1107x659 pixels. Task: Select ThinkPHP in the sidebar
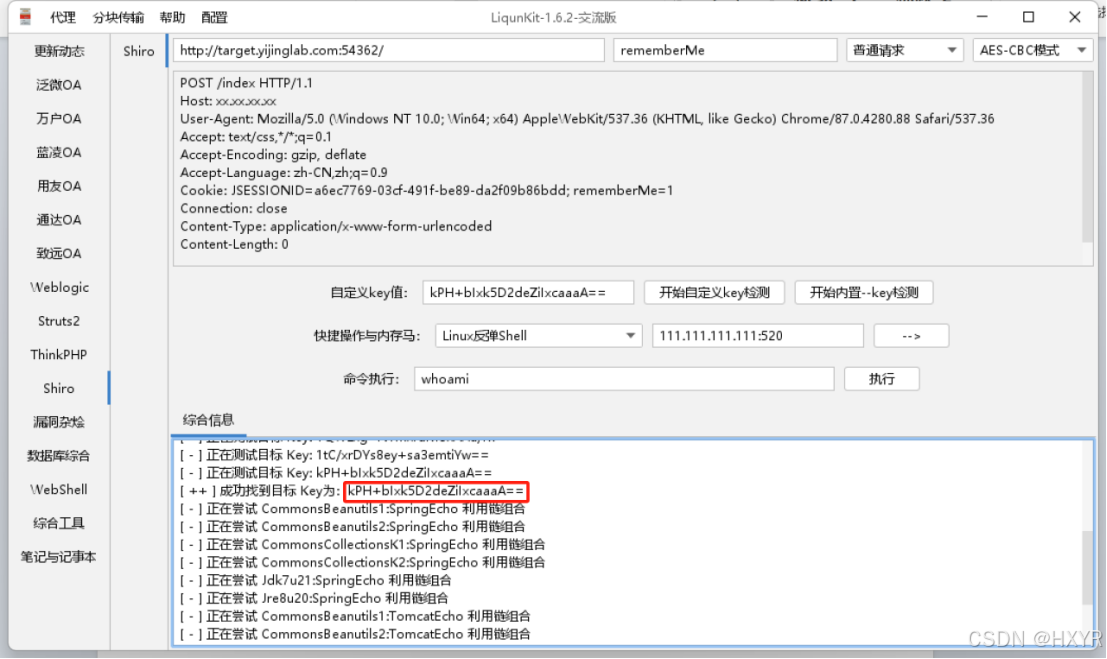tap(59, 355)
